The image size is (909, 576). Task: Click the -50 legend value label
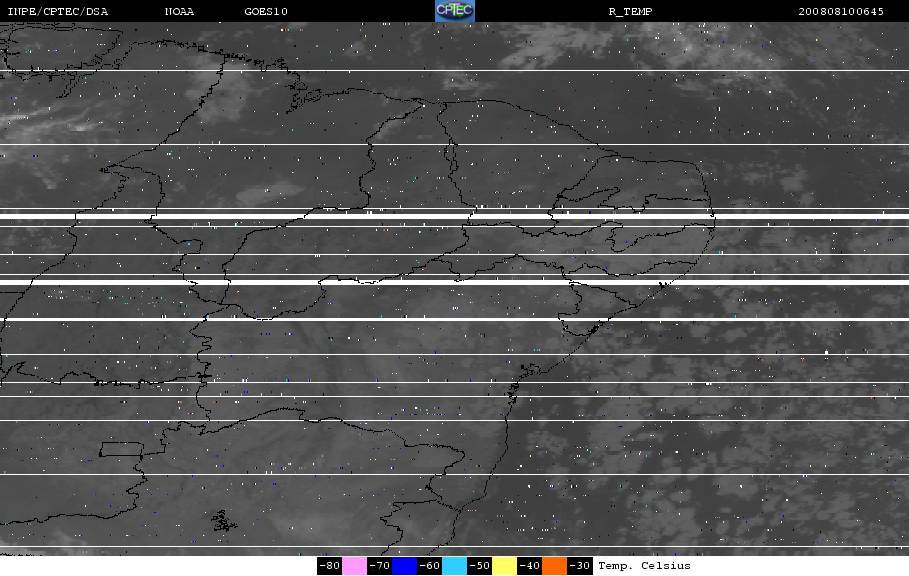[x=479, y=566]
